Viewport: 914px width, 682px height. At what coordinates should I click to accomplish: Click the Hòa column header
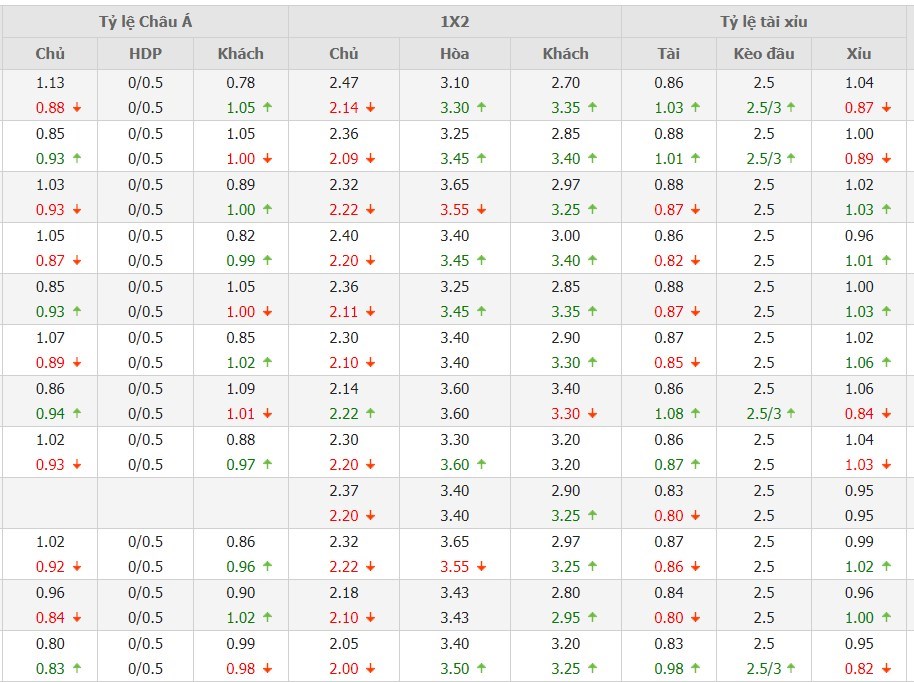pos(454,54)
